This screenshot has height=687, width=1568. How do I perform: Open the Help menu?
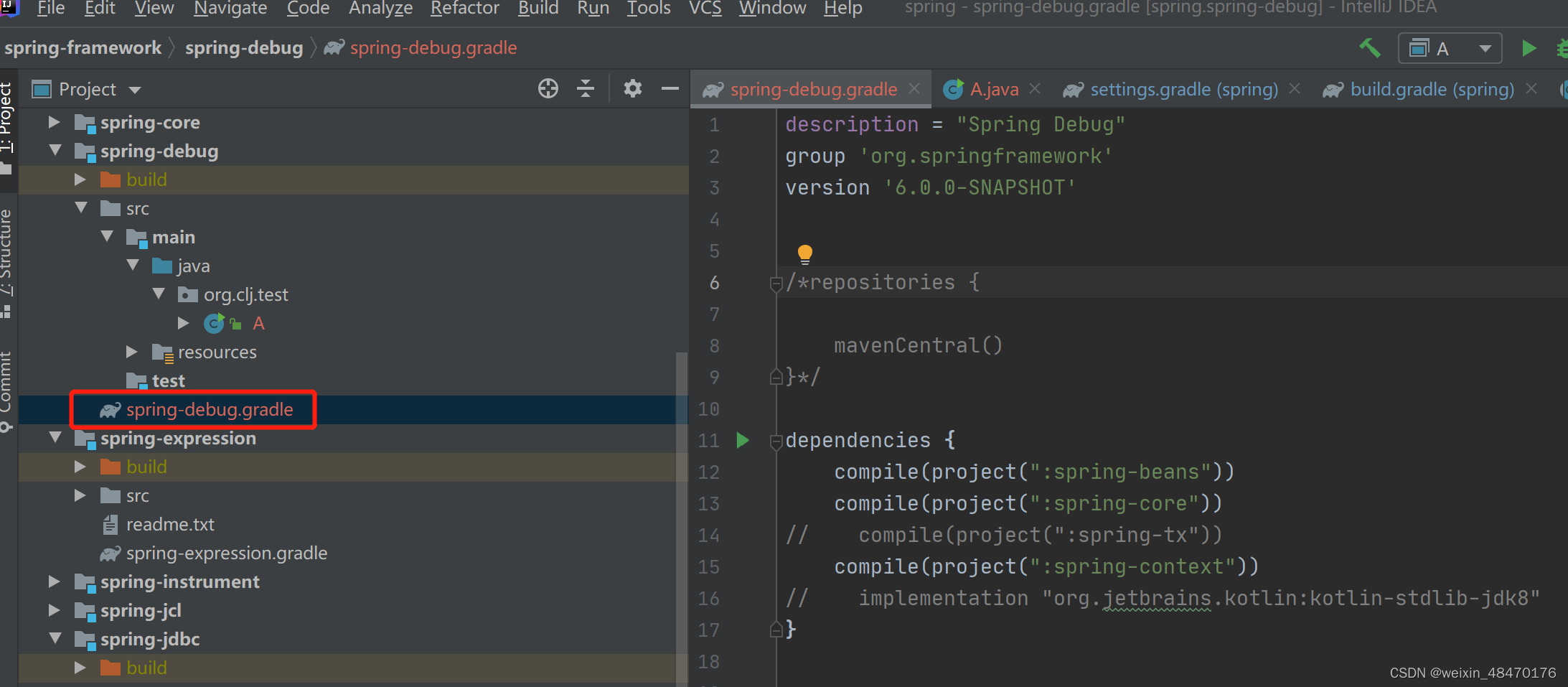coord(842,9)
